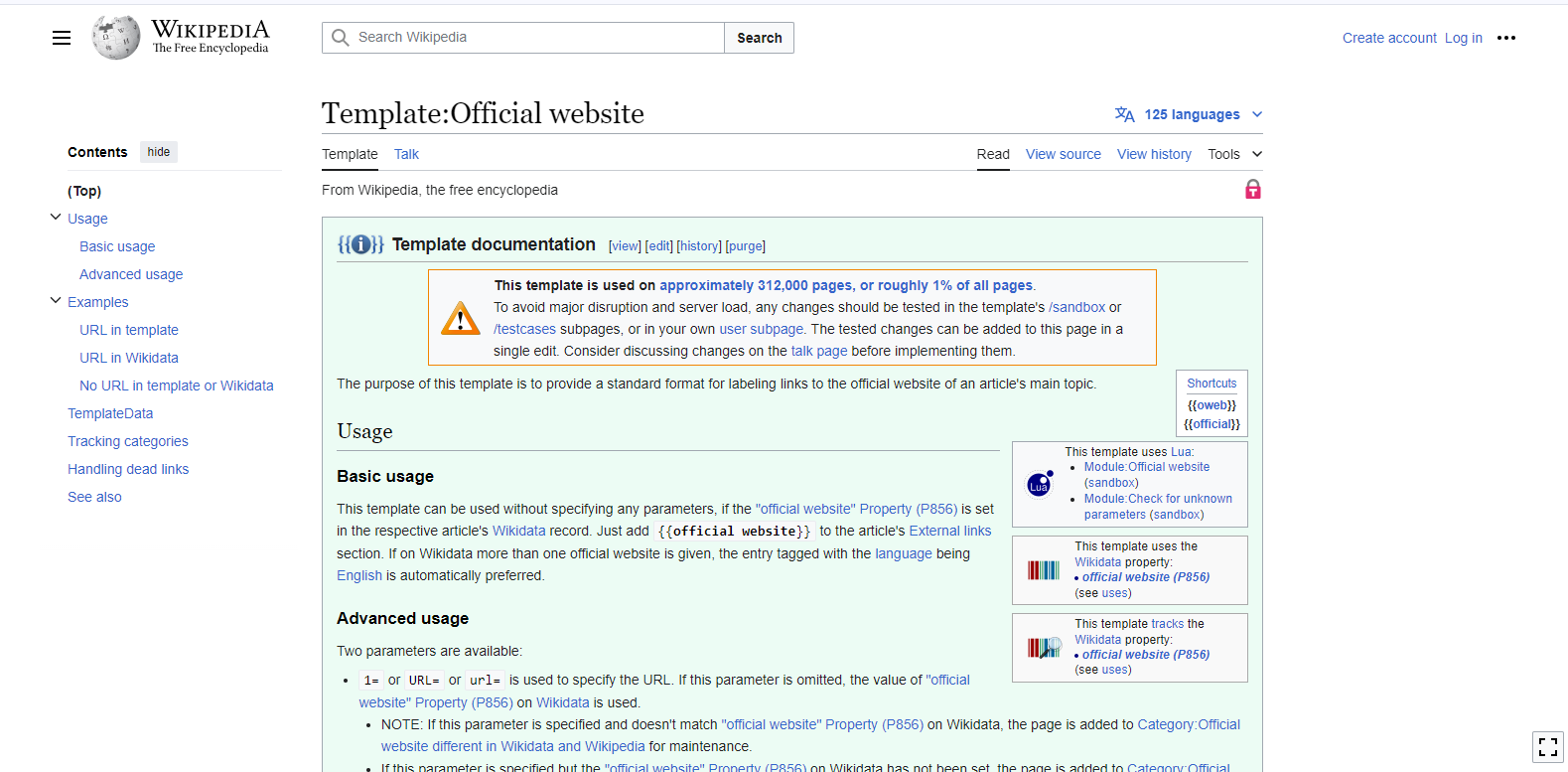Collapse the Usage section in contents
Image resolution: width=1568 pixels, height=772 pixels.
click(x=56, y=218)
